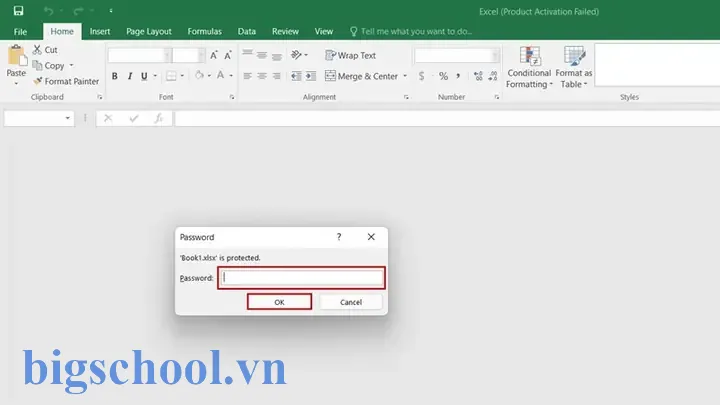This screenshot has width=720, height=405.
Task: Click the Merge & Center button
Action: (x=361, y=76)
